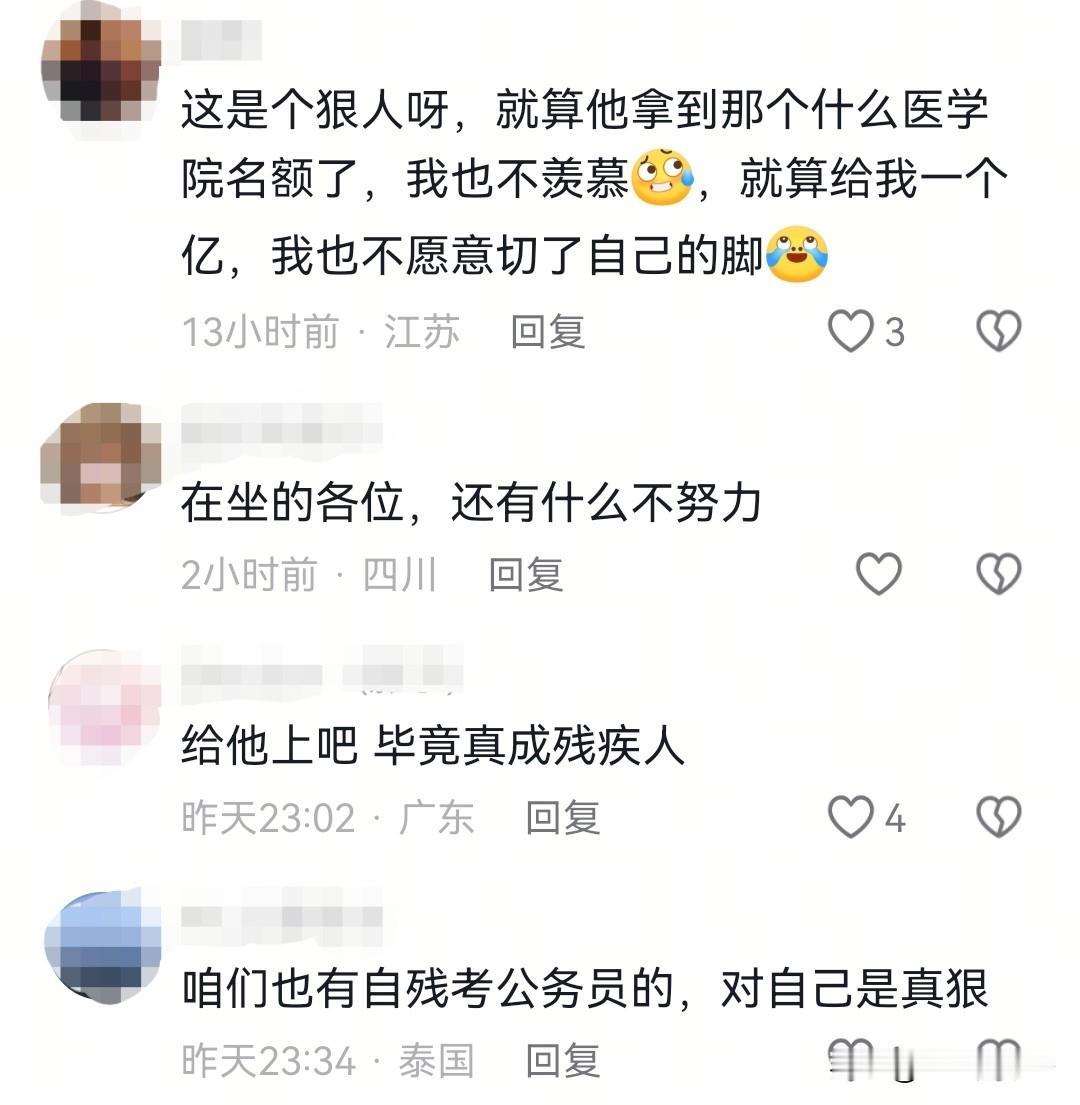1080x1105 pixels.
Task: Reply to the 13小时前 江苏 comment
Action: (548, 332)
